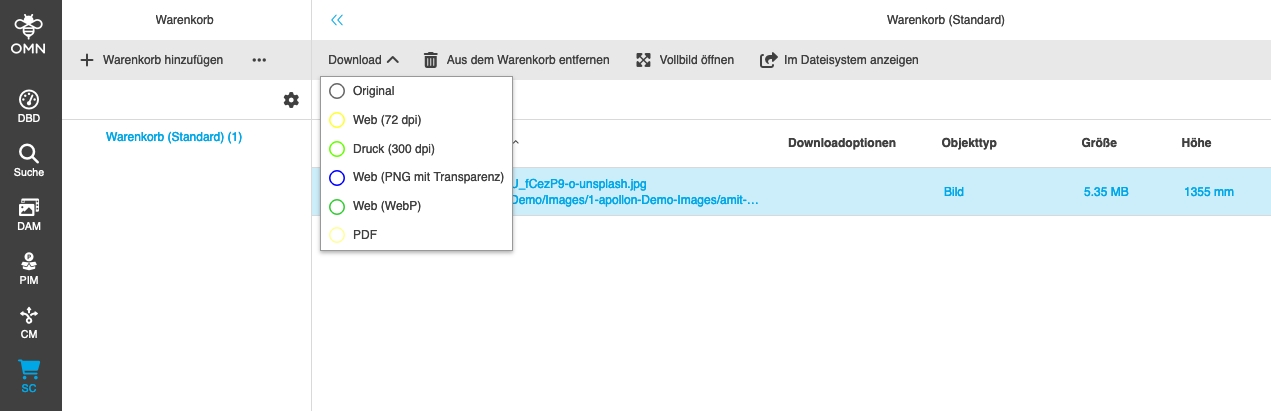This screenshot has height=411, width=1271.
Task: Select Warenkorb (Standard) (1) in list
Action: (174, 137)
